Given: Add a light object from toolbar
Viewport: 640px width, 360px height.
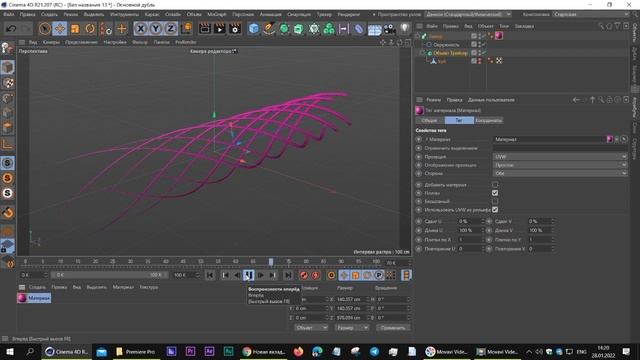Looking at the screenshot, I should (x=404, y=29).
